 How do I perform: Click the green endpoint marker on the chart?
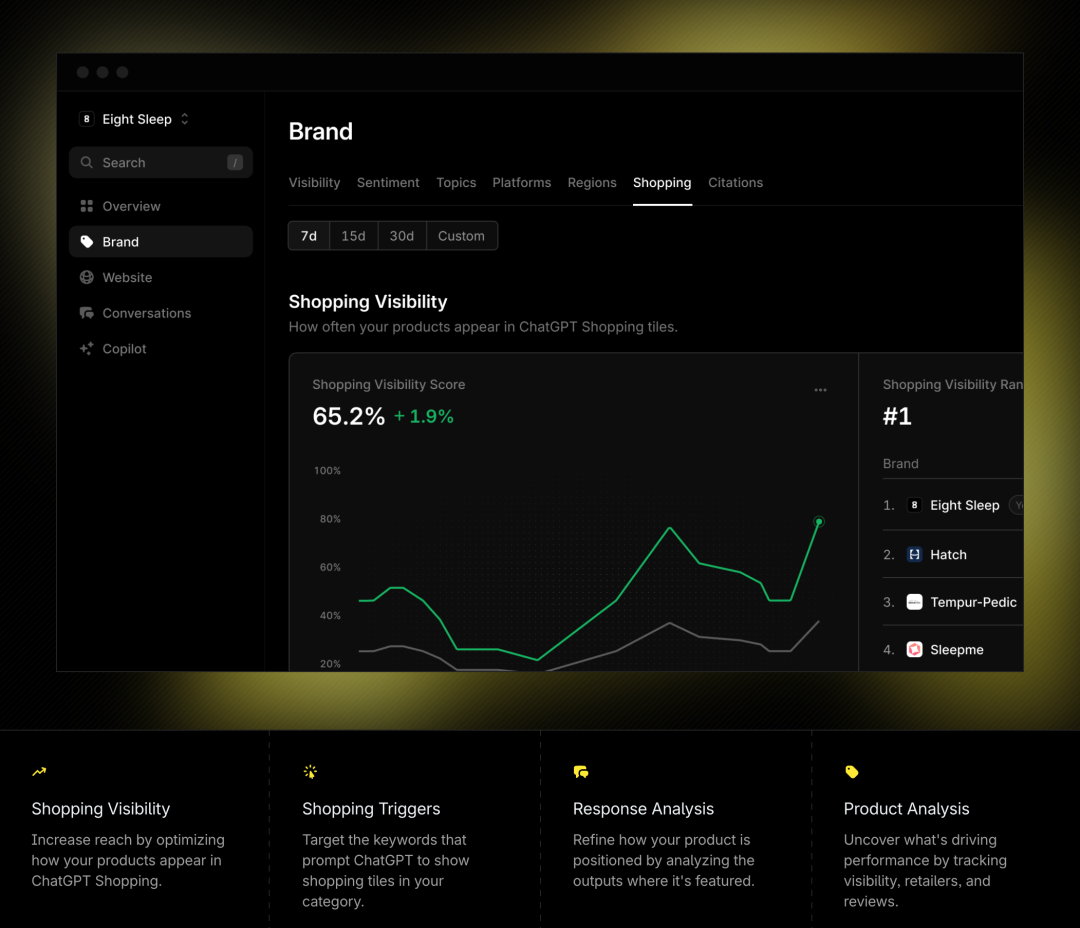(x=819, y=521)
